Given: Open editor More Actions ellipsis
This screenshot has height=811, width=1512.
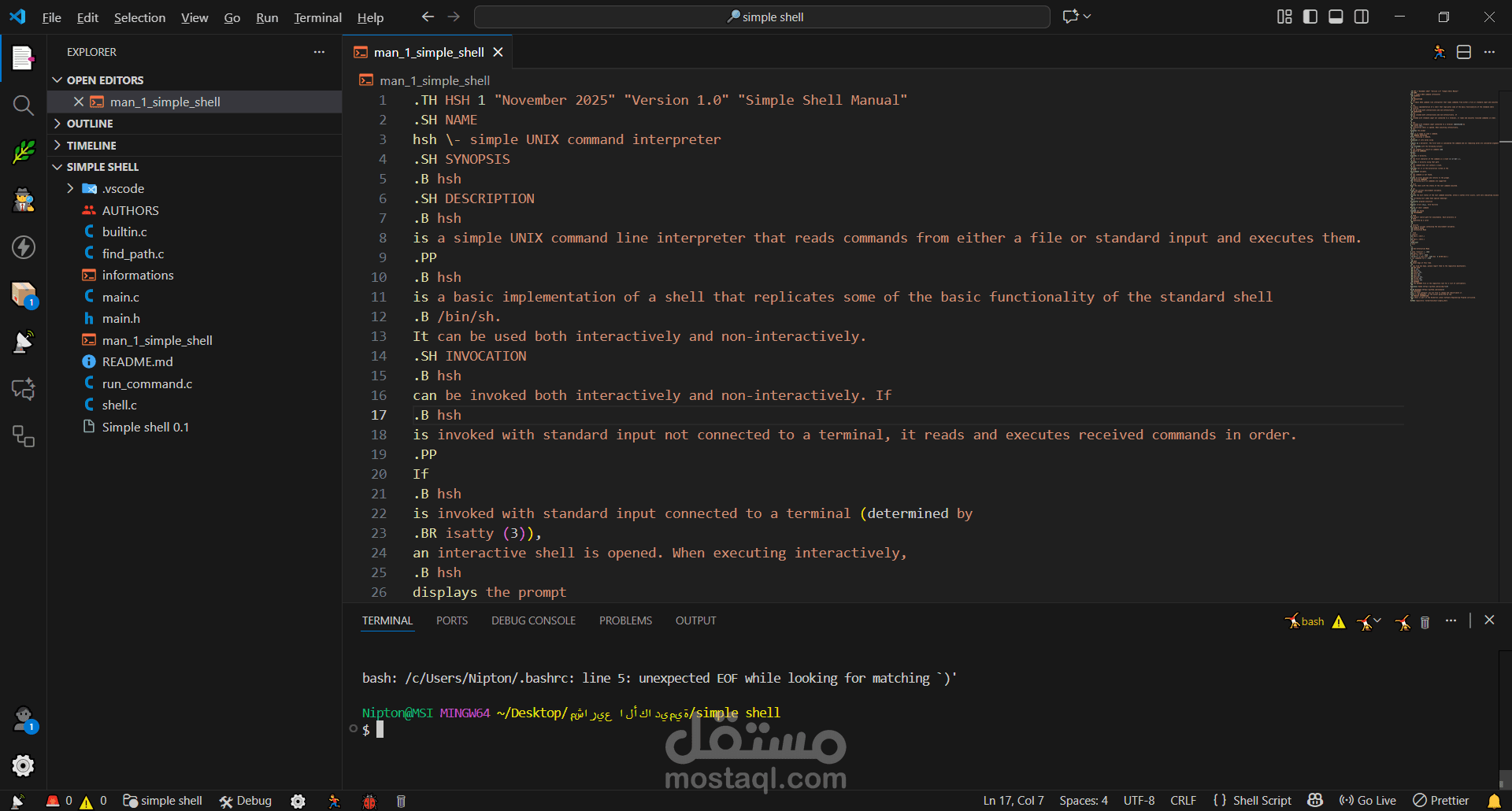Looking at the screenshot, I should [x=1489, y=52].
